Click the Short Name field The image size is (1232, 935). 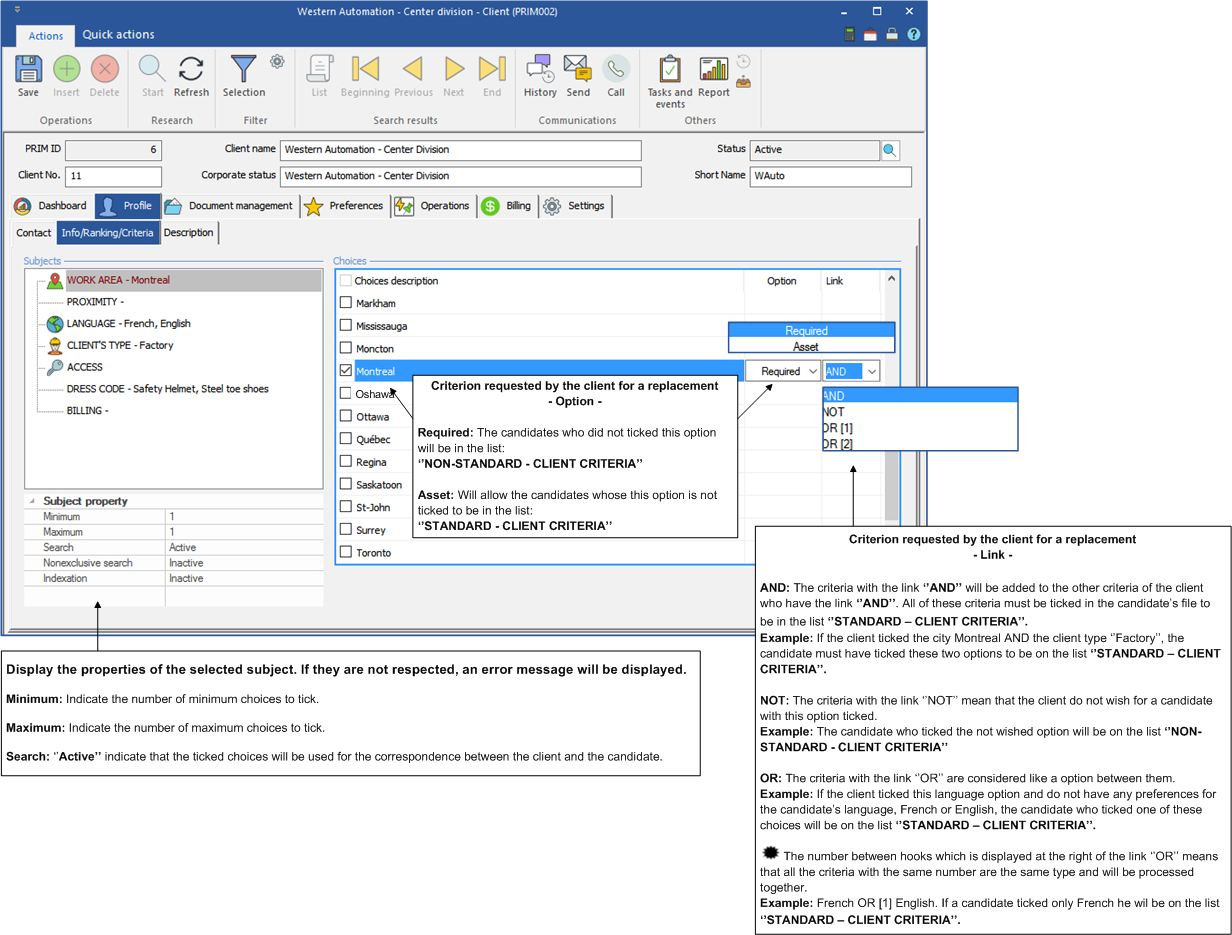(x=831, y=177)
